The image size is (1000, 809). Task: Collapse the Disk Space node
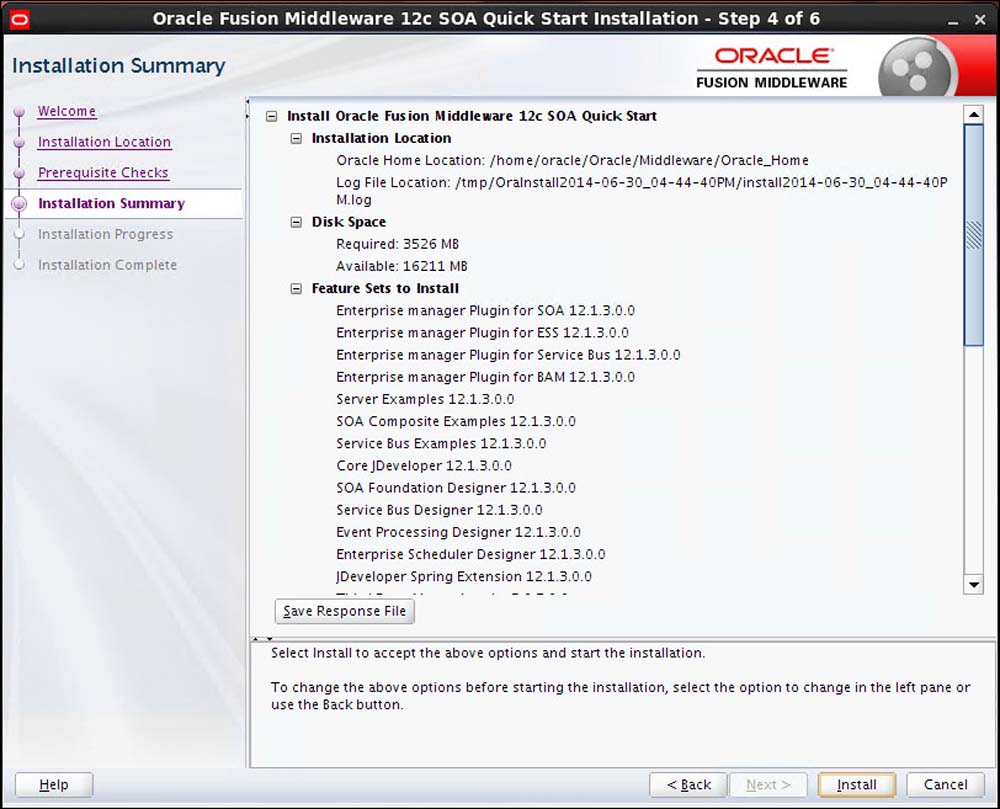pos(296,222)
